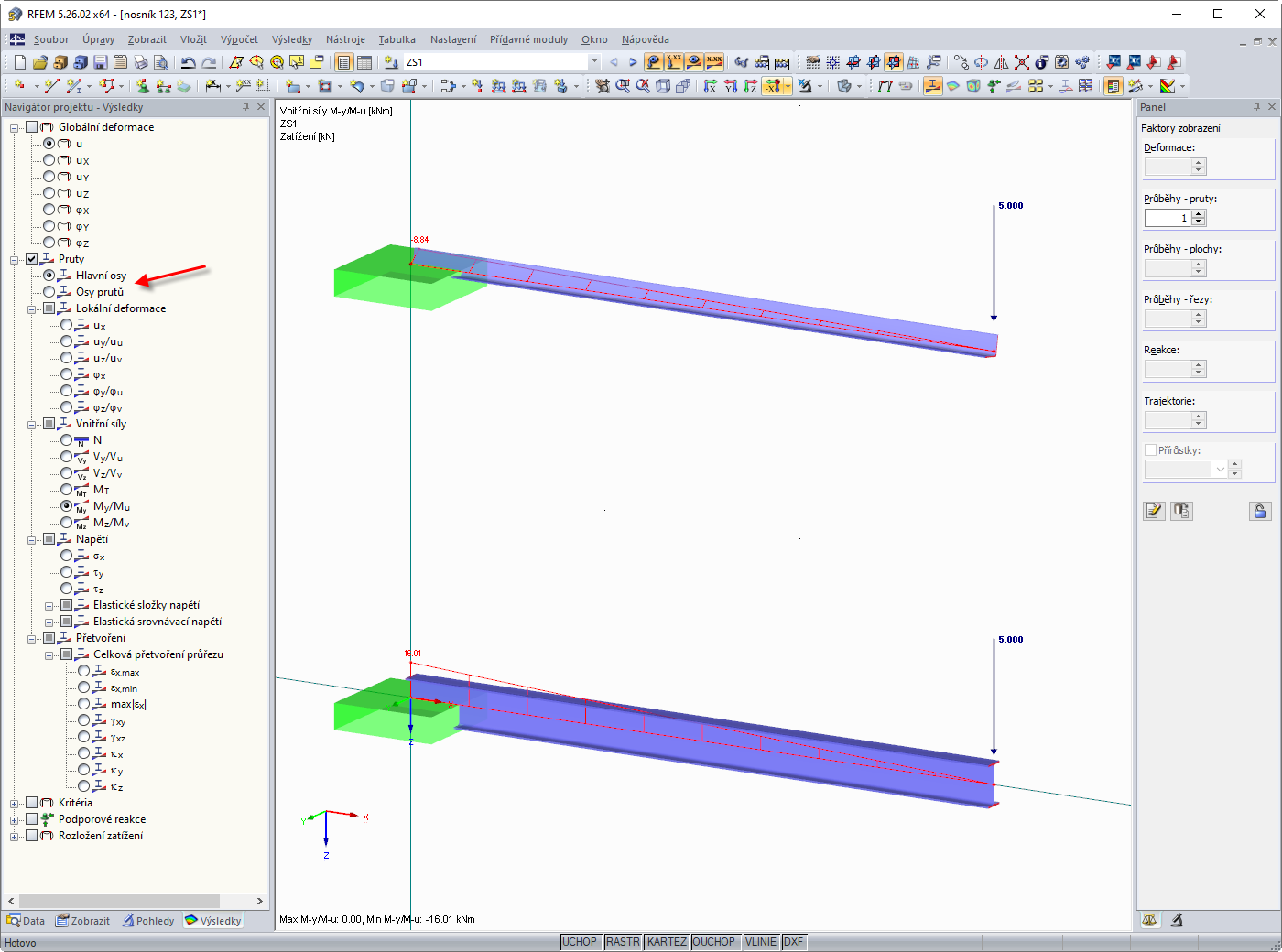Click the View in Y direction icon
Viewport: 1282px width, 952px height.
(x=731, y=86)
